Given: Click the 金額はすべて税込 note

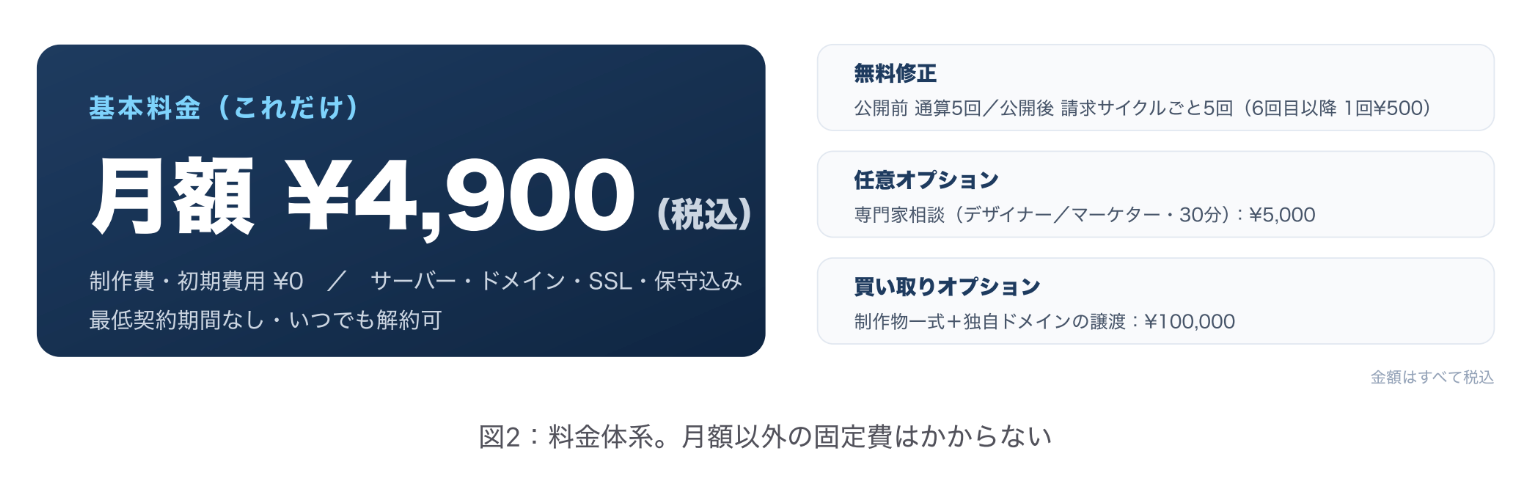Looking at the screenshot, I should [x=1432, y=378].
